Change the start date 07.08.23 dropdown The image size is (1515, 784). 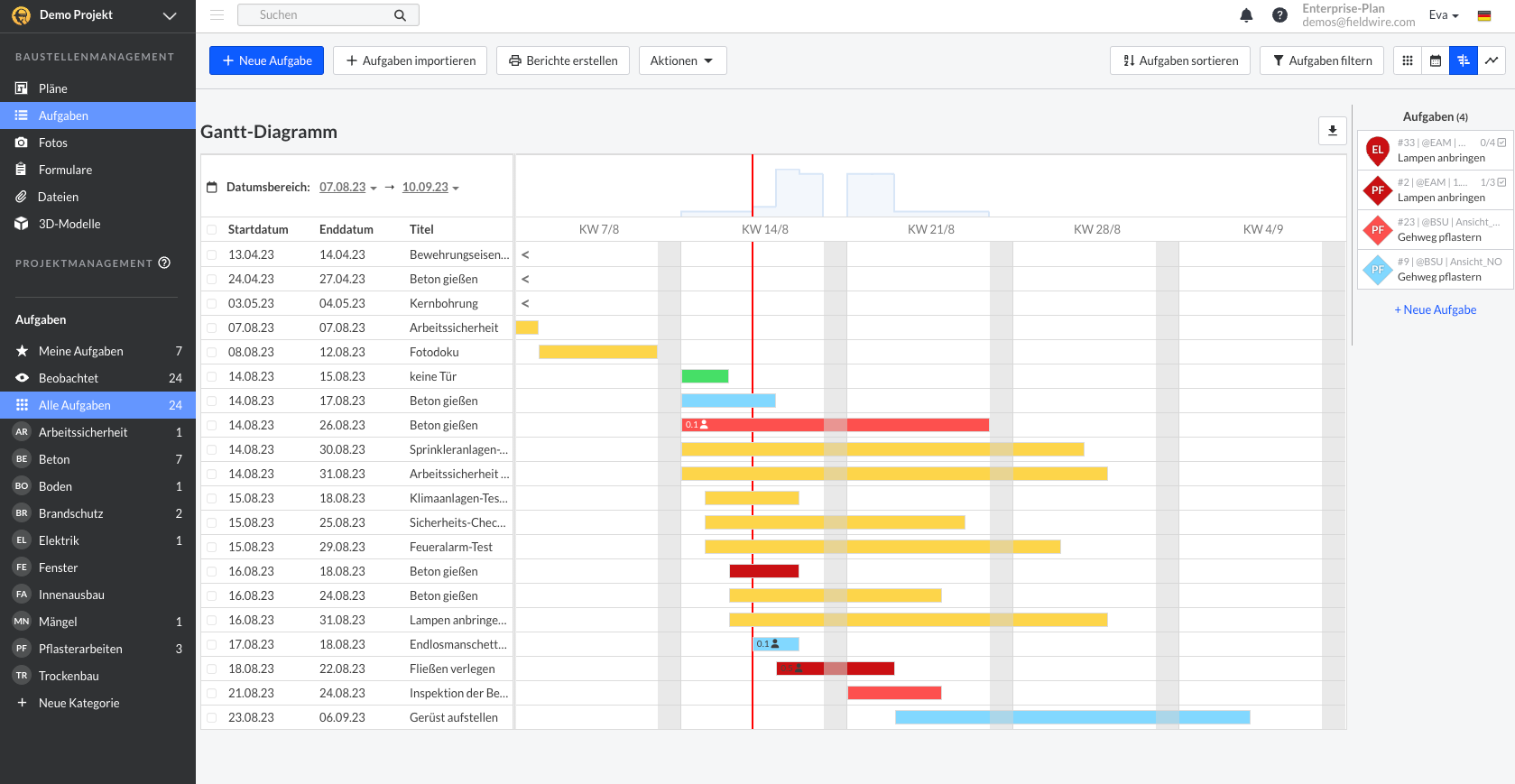347,188
